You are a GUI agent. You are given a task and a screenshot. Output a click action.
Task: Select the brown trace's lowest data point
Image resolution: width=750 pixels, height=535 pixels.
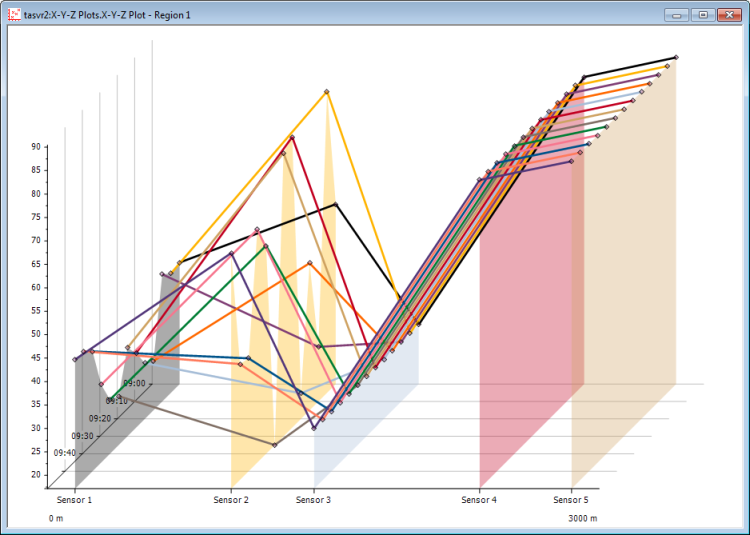275,445
